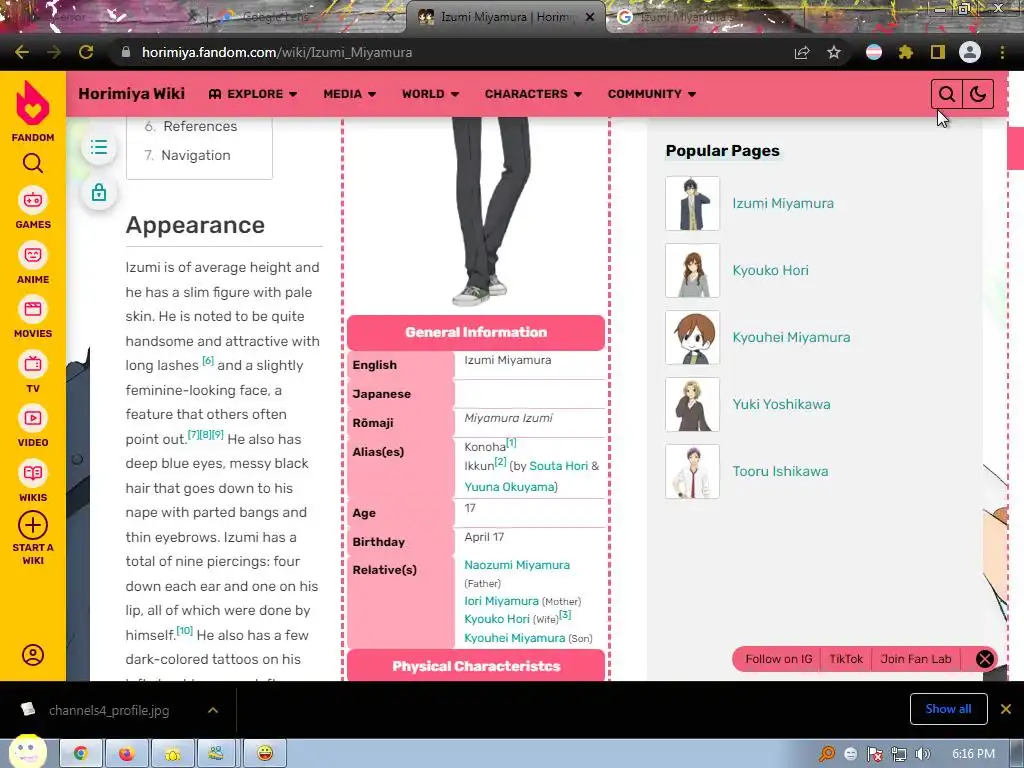Open the browser side panel icon
Screen dimensions: 1024x768
point(937,52)
